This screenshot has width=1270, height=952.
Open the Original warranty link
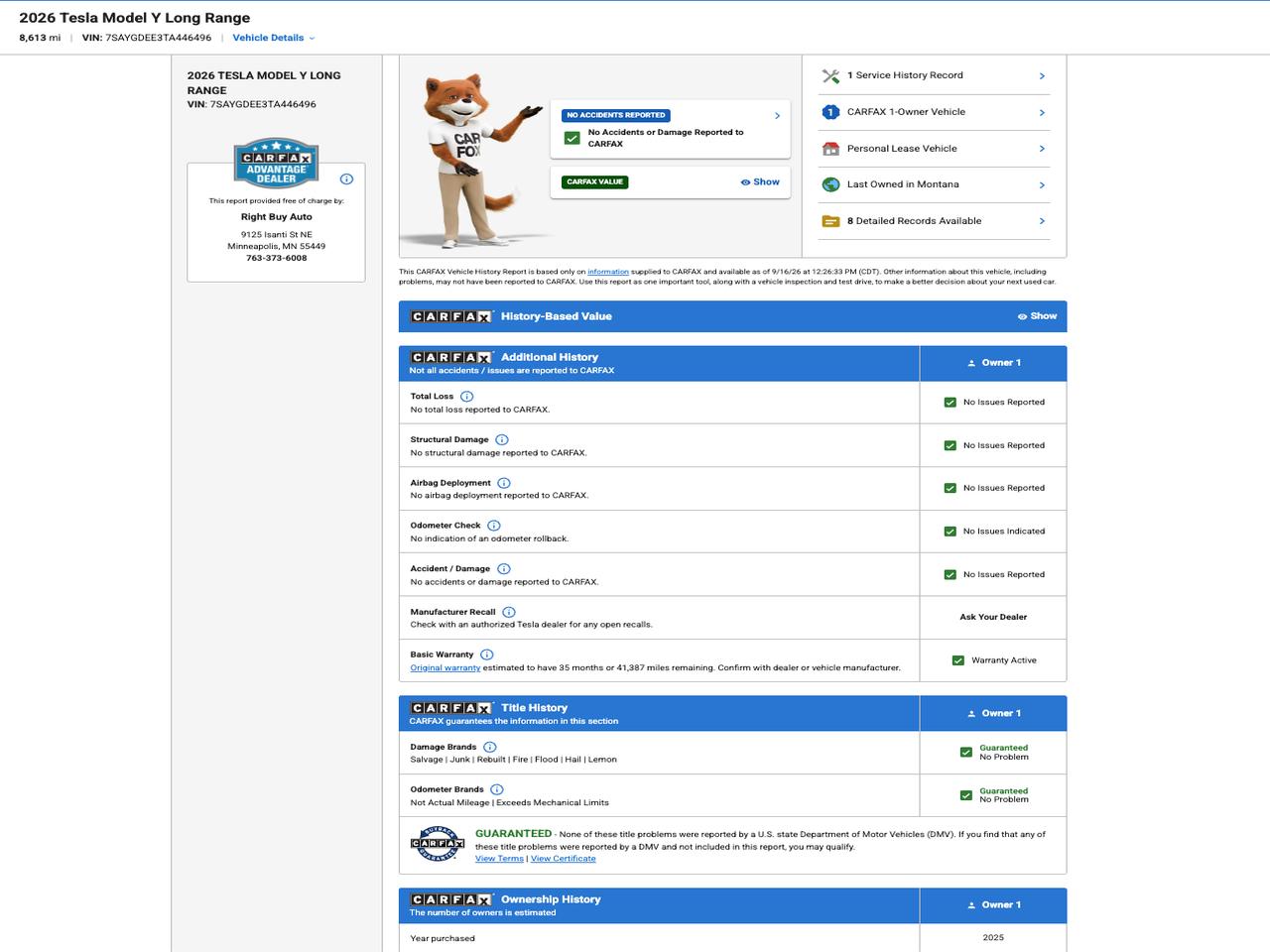[445, 668]
